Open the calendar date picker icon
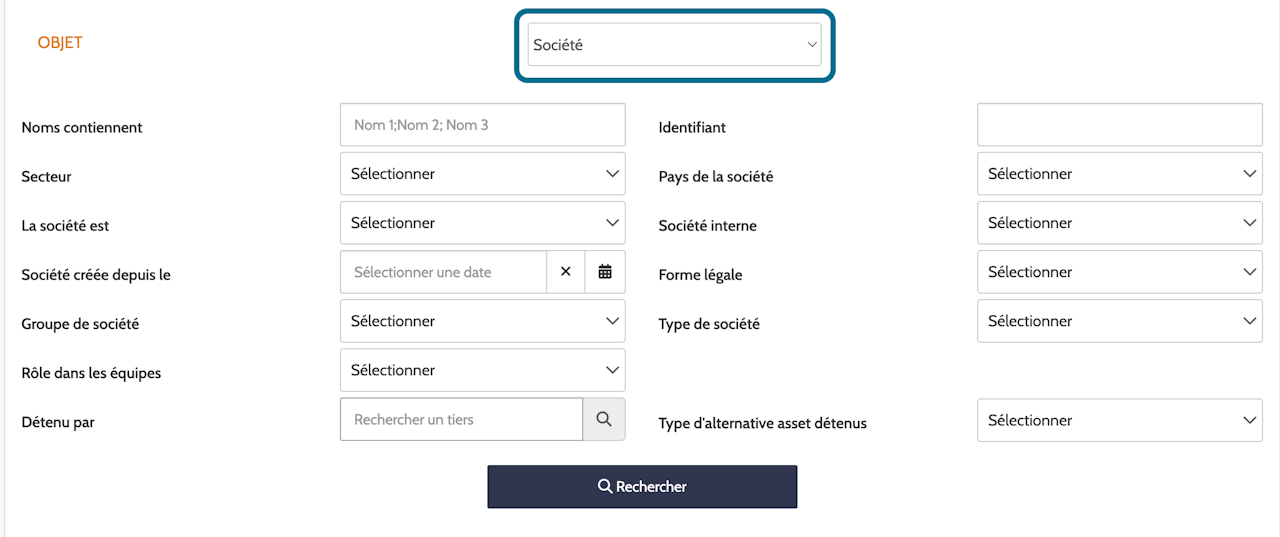 tap(605, 272)
